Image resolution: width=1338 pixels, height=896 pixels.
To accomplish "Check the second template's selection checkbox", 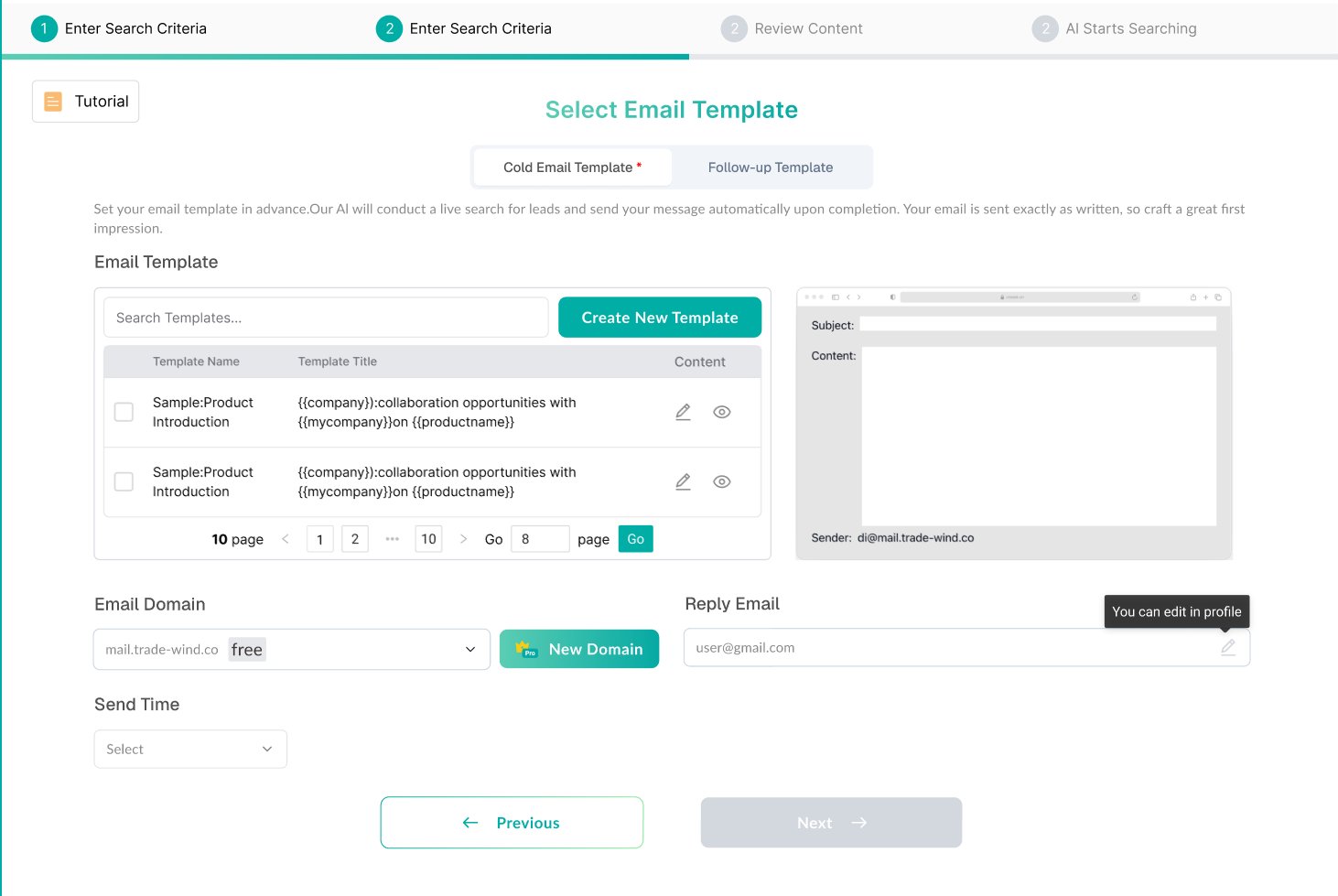I will click(x=124, y=481).
